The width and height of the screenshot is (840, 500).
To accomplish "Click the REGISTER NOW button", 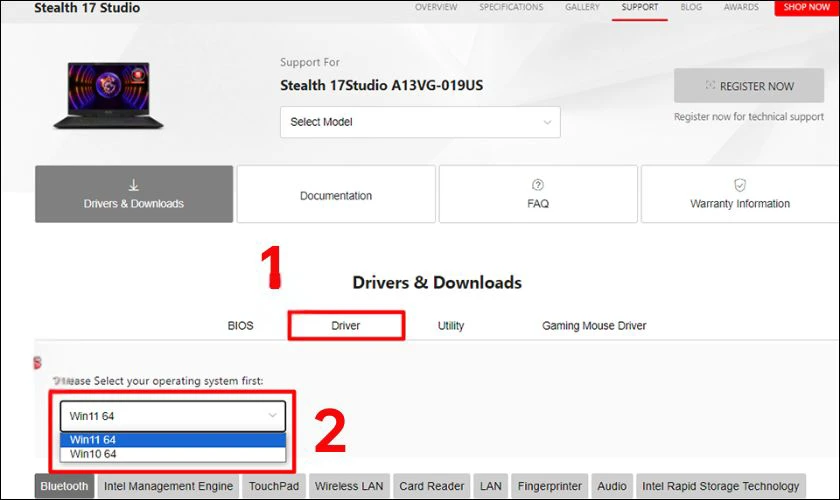I will click(x=749, y=86).
